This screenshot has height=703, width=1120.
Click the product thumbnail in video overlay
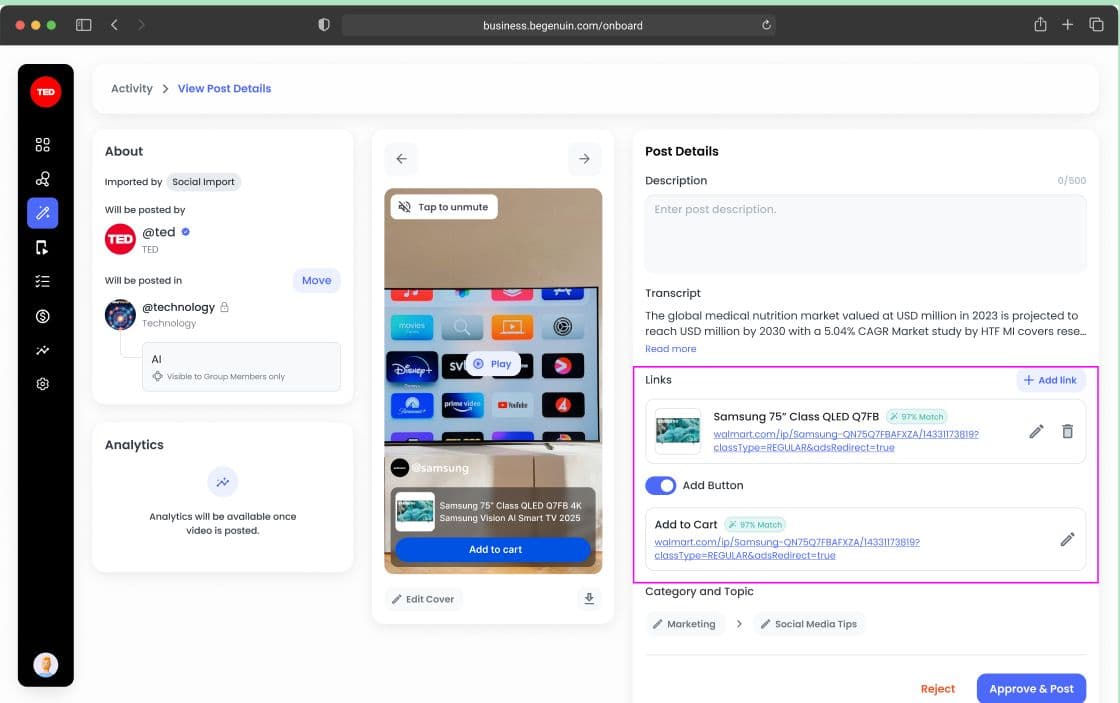415,512
